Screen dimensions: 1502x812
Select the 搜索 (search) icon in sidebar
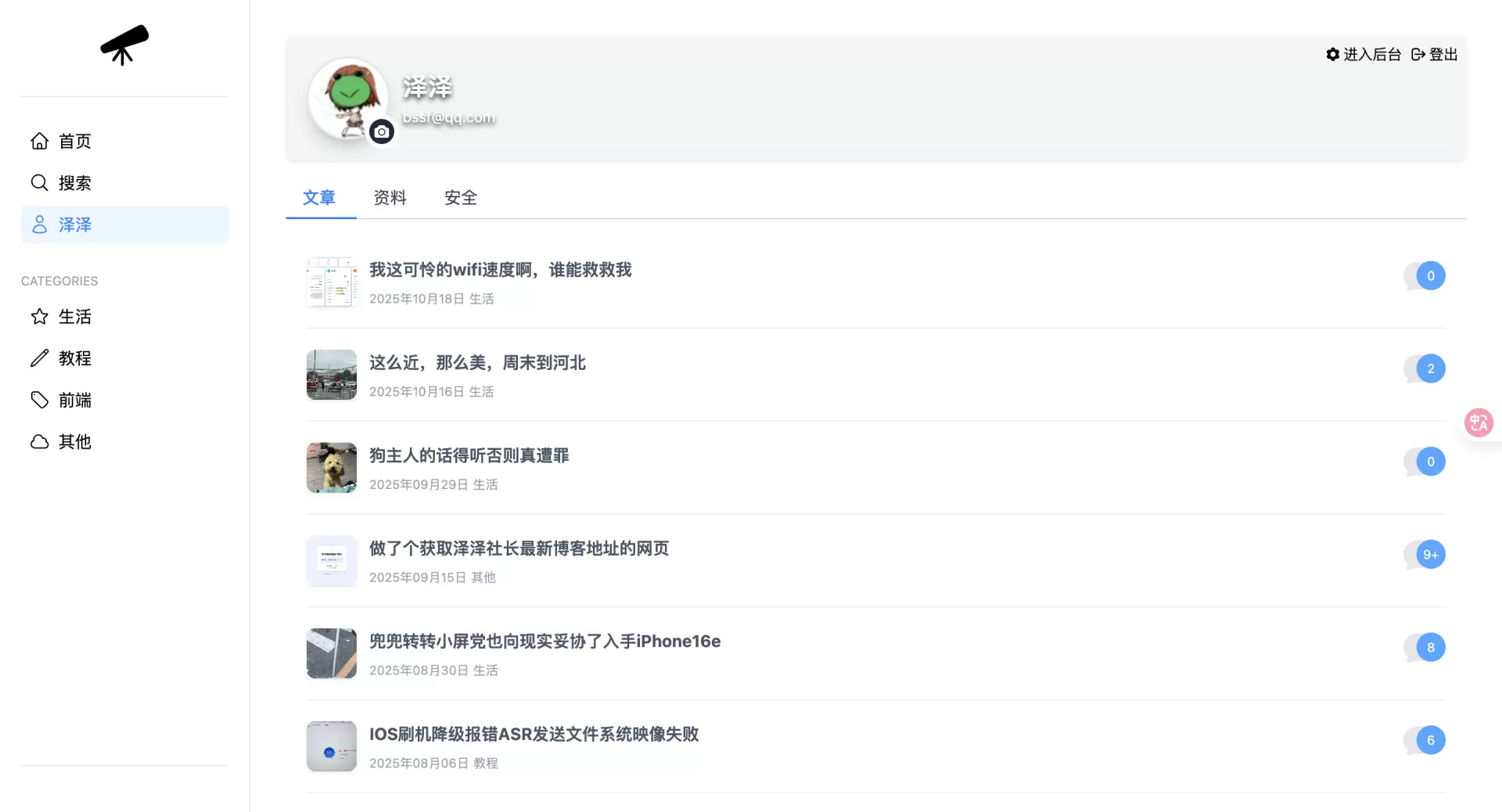pyautogui.click(x=40, y=183)
